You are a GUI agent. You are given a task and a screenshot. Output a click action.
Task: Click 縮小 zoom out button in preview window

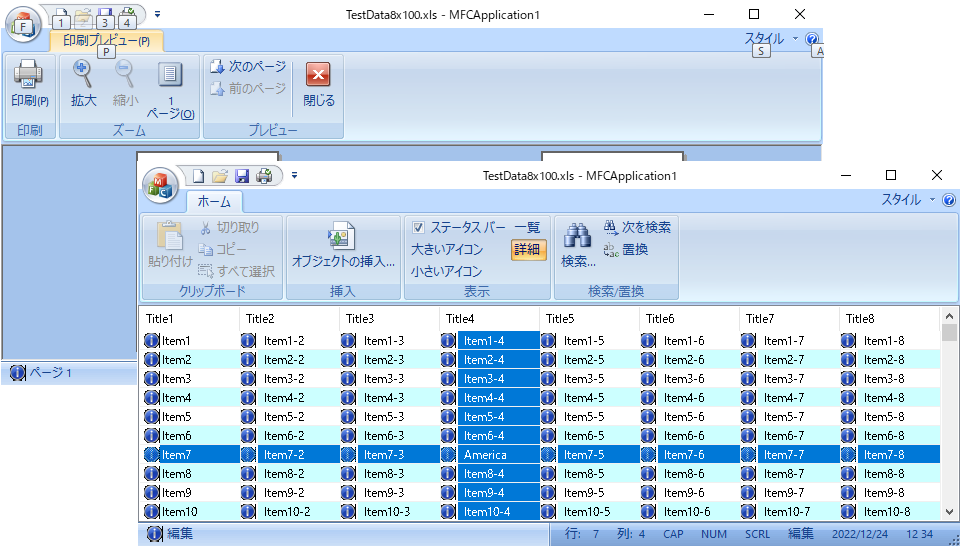click(x=125, y=86)
